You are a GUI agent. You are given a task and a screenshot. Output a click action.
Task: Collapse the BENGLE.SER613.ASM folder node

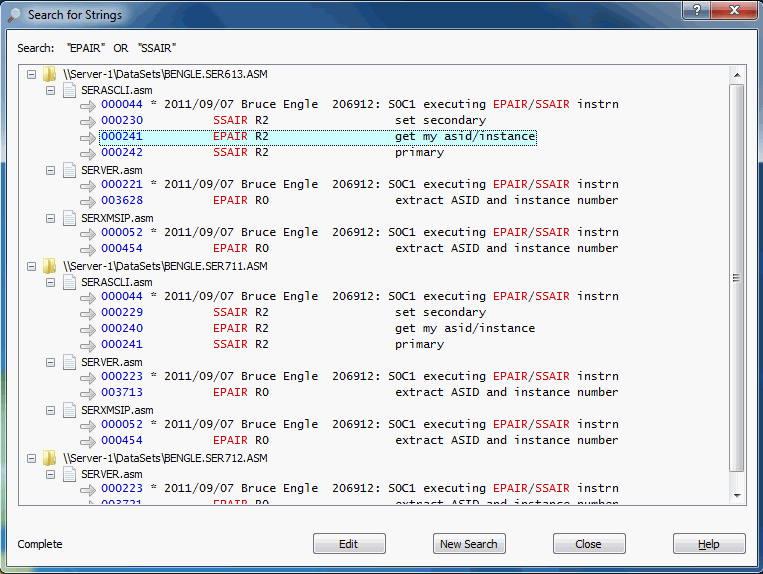pos(32,74)
